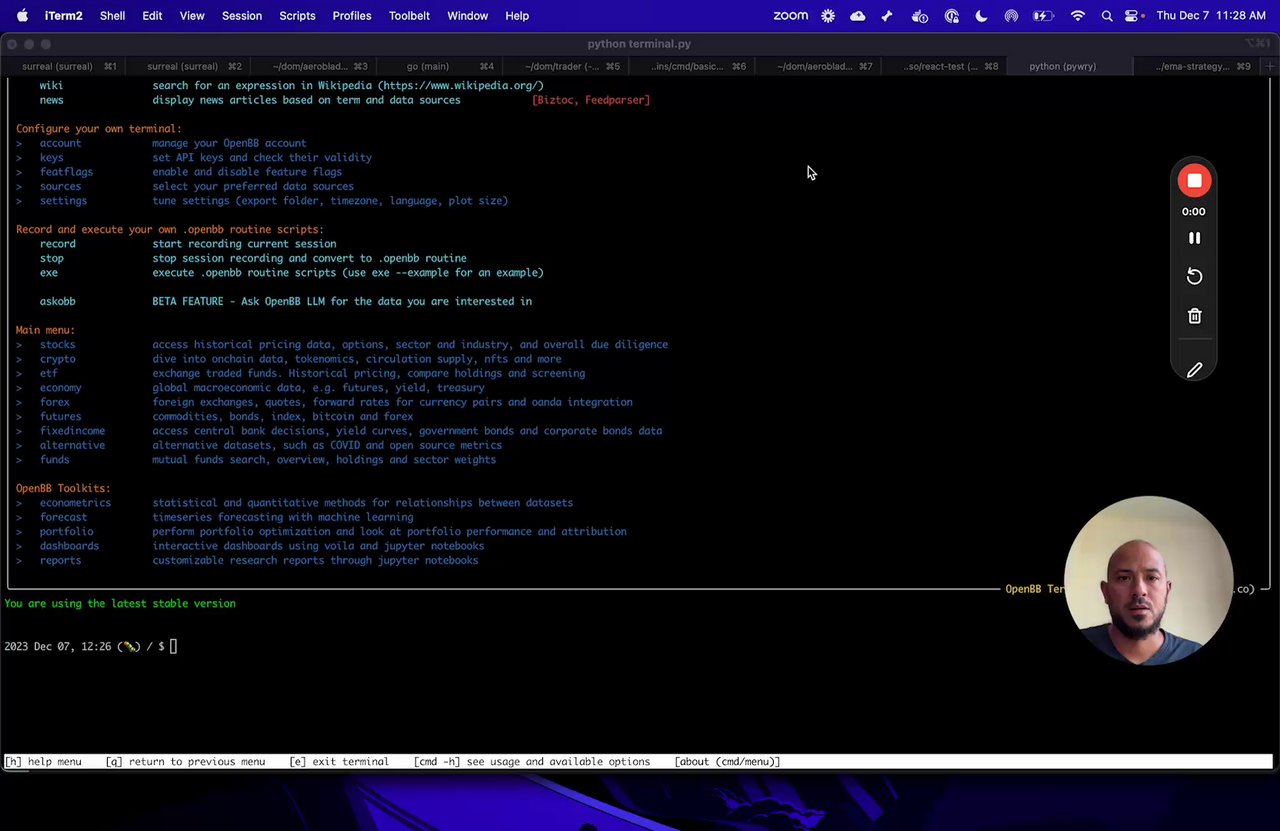Click the 'economy' main menu entry
1280x831 pixels.
pos(60,388)
